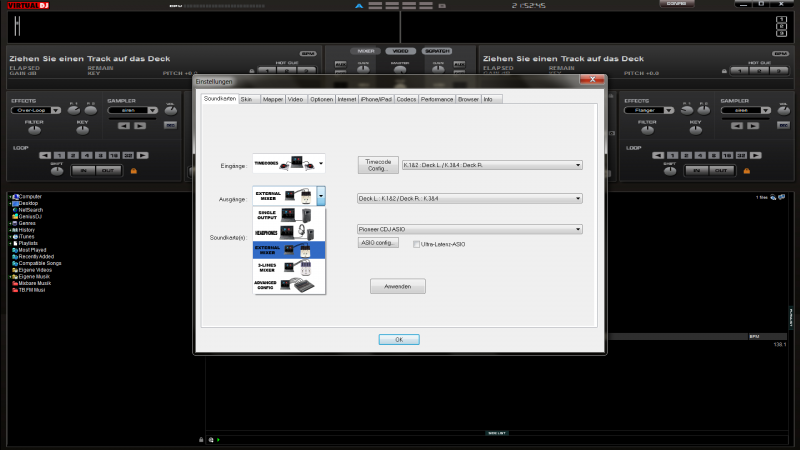Open the Pioneer CDJ ASIO sound card dropdown
The height and width of the screenshot is (450, 800).
point(469,230)
